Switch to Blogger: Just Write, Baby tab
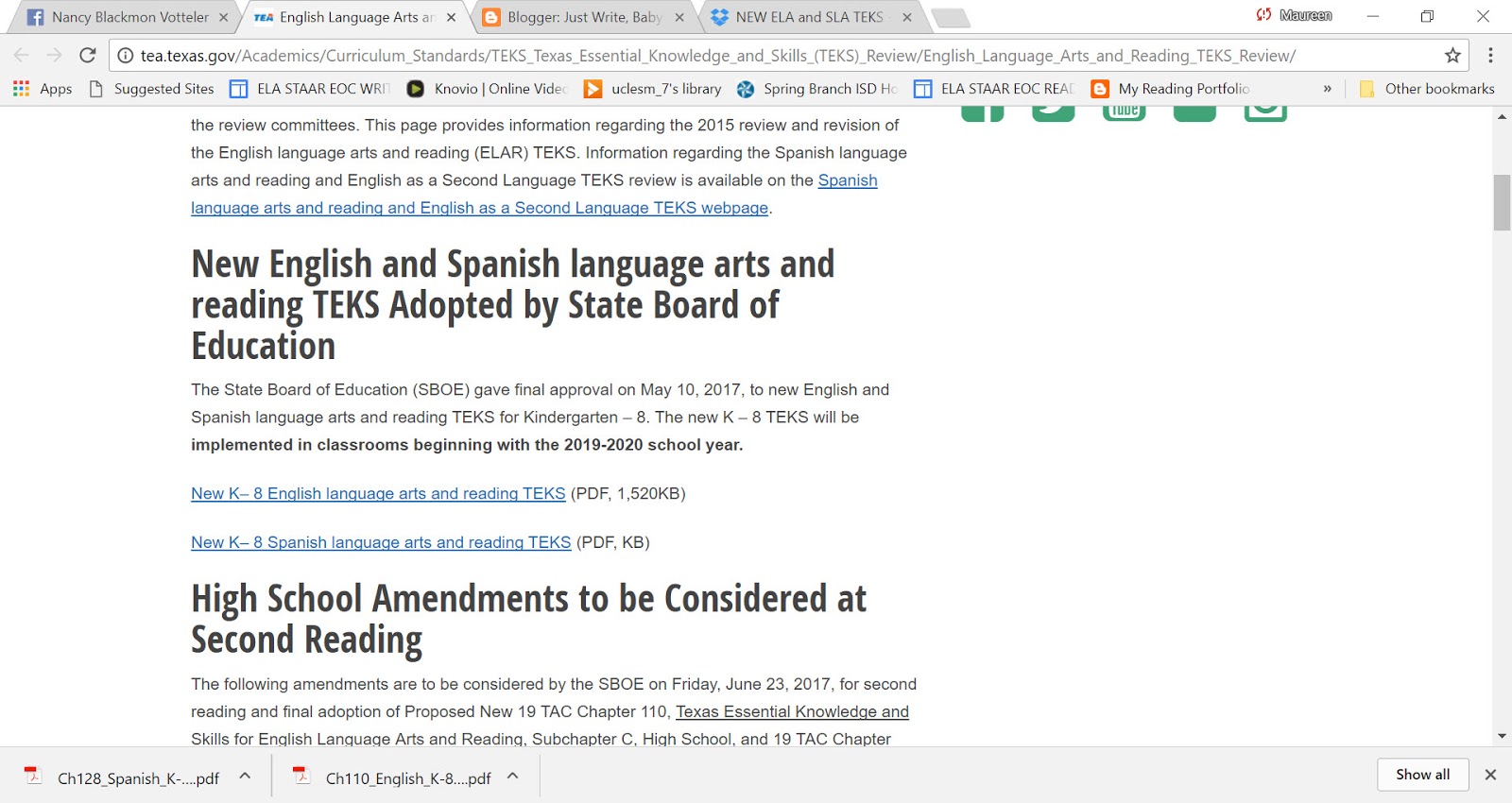This screenshot has width=1512, height=803. pyautogui.click(x=584, y=17)
